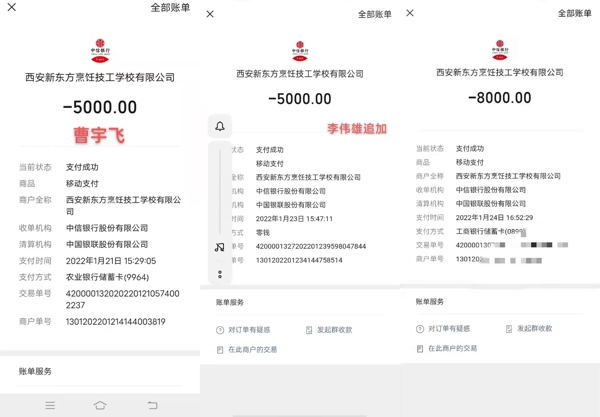The image size is (600, 417).
Task: Open 全部账单 in the right screen
Action: [575, 13]
